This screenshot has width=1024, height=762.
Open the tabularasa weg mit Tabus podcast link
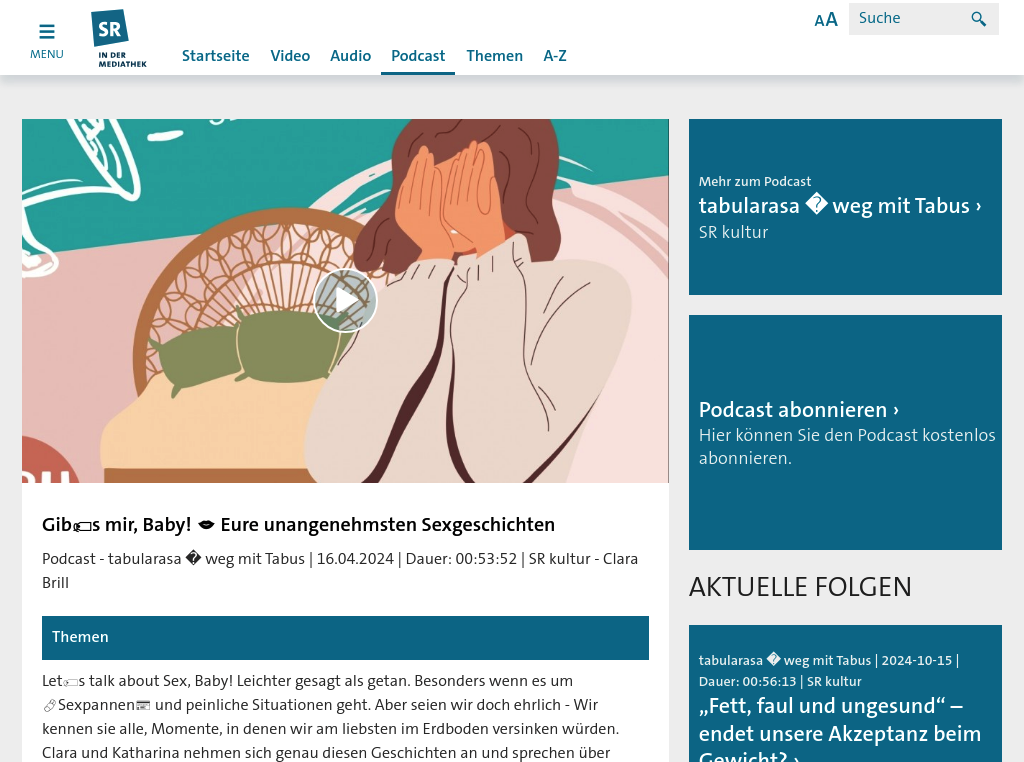(x=840, y=206)
